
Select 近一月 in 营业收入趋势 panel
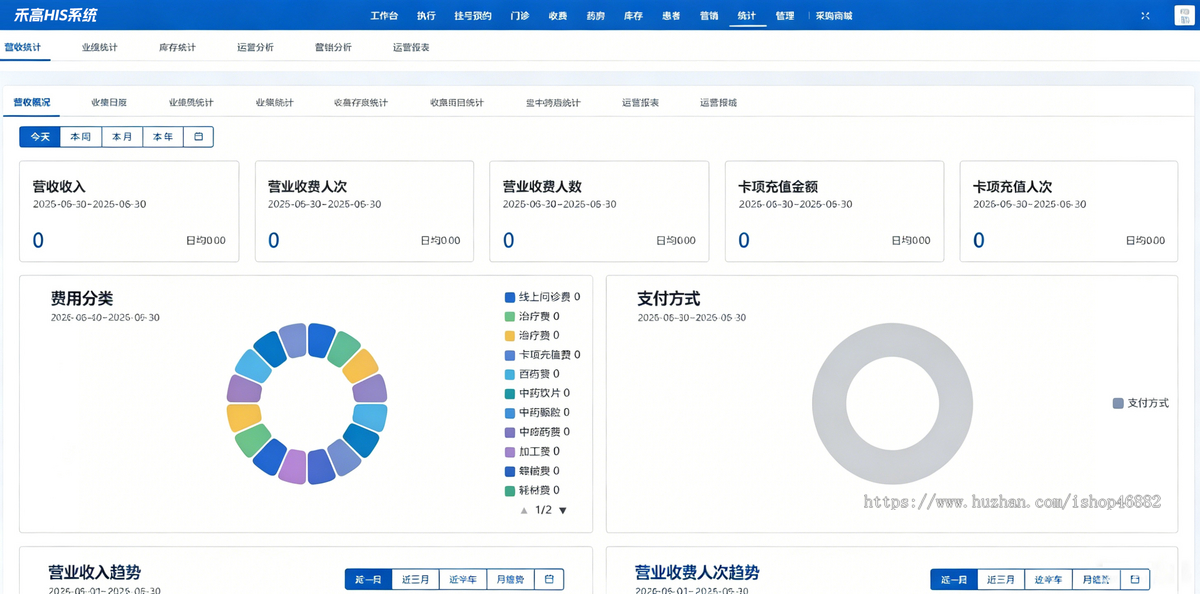point(369,579)
